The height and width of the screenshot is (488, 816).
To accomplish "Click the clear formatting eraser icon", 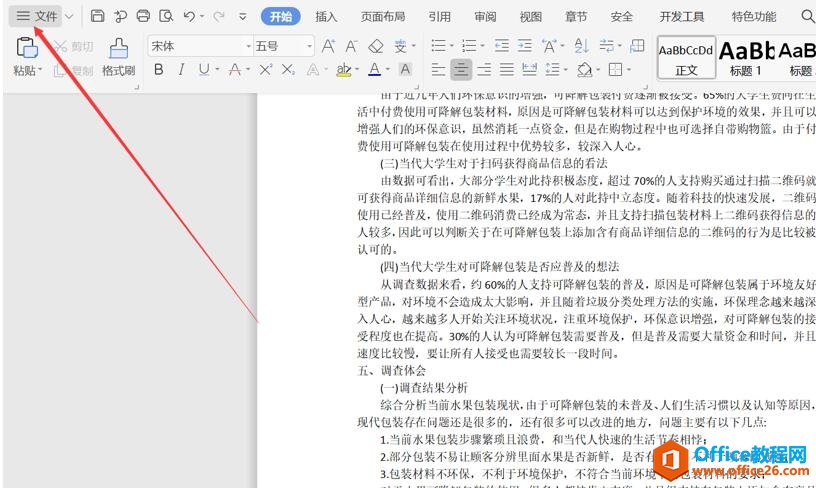I will coord(376,46).
